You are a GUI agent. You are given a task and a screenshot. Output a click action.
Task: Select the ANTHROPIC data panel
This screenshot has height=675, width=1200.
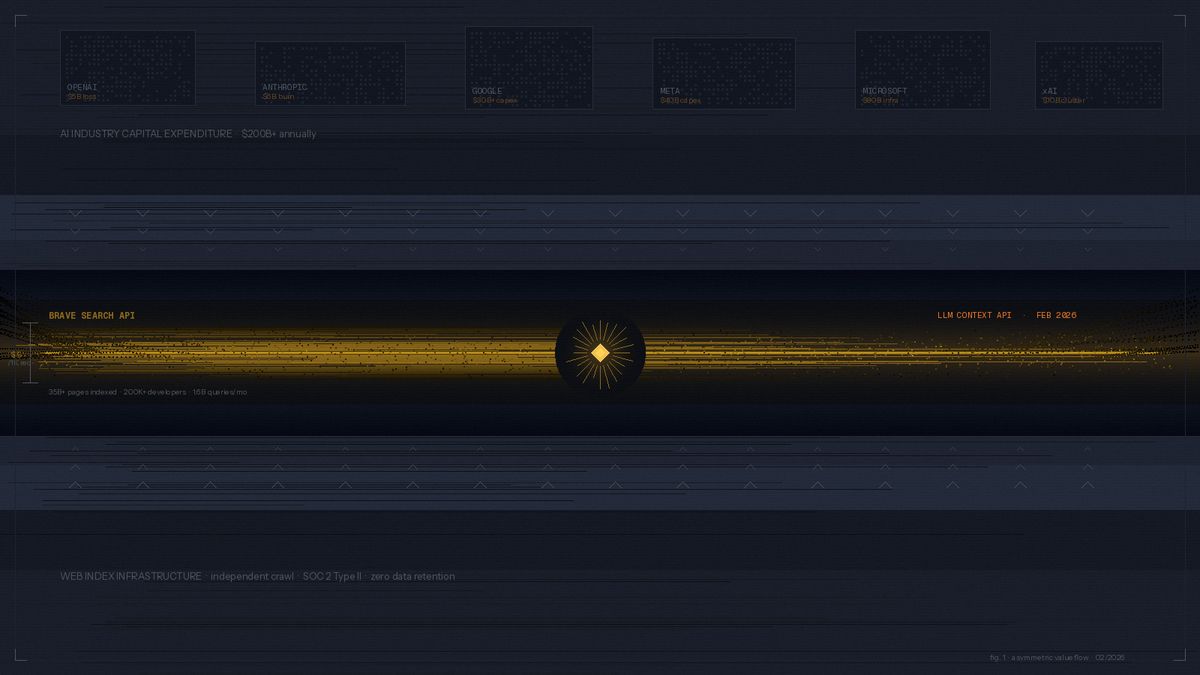[330, 73]
